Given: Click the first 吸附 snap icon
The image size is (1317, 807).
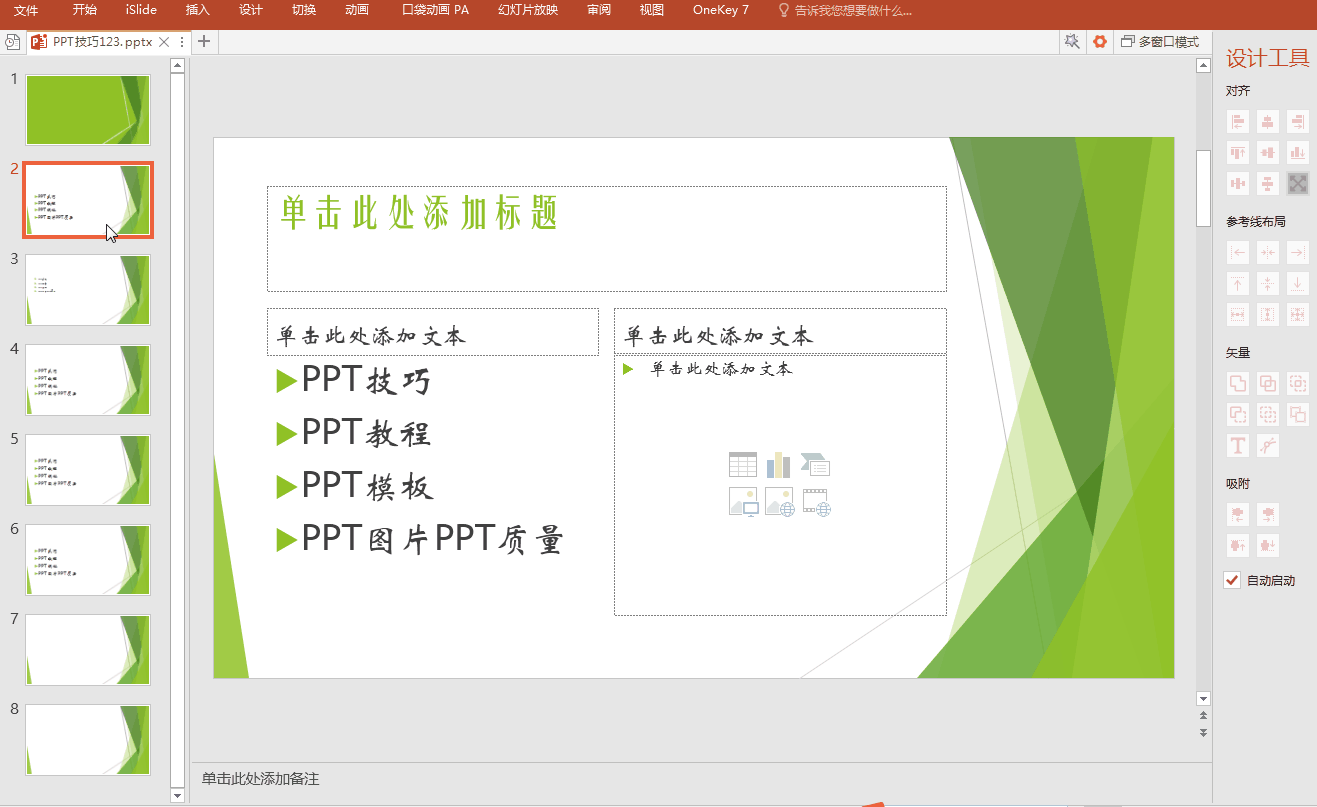Looking at the screenshot, I should [1237, 513].
